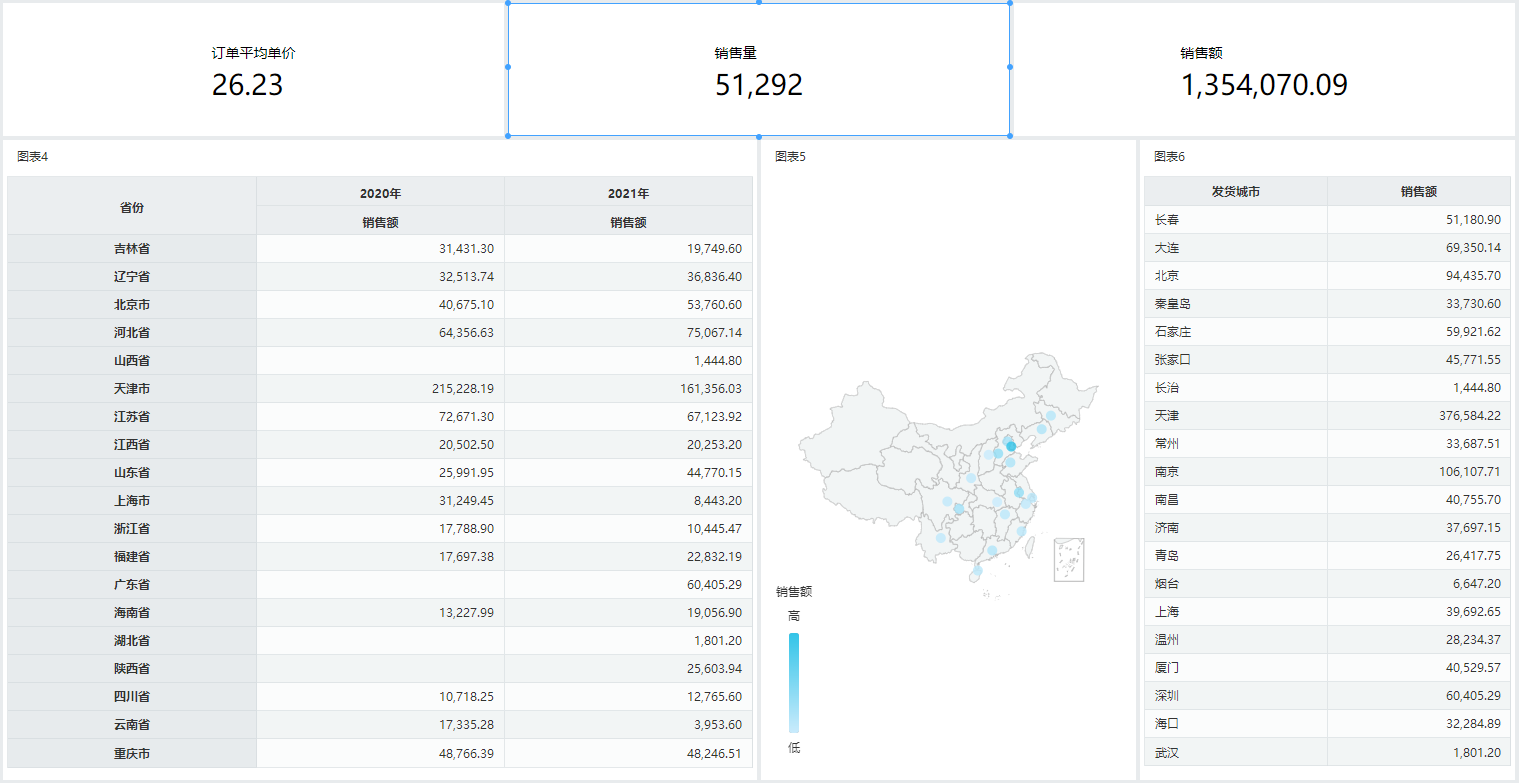Click the 48,766.39 cell for 重庆市
The image size is (1519, 783).
click(380, 753)
